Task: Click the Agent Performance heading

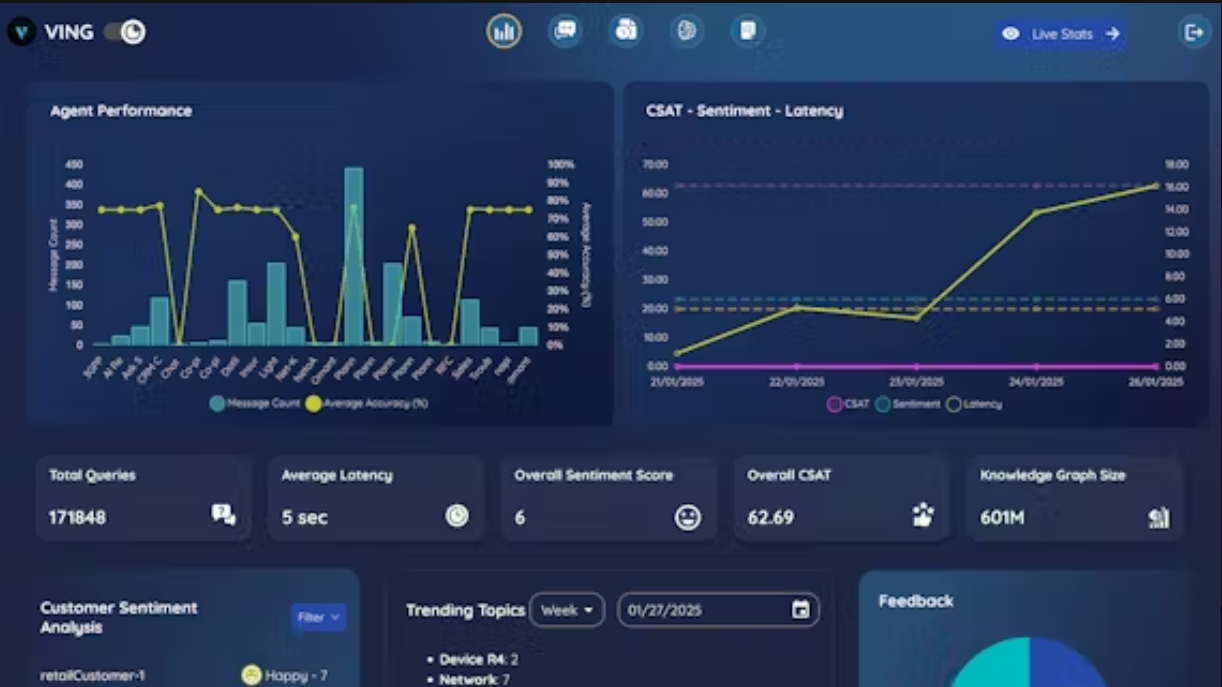Action: [x=121, y=111]
